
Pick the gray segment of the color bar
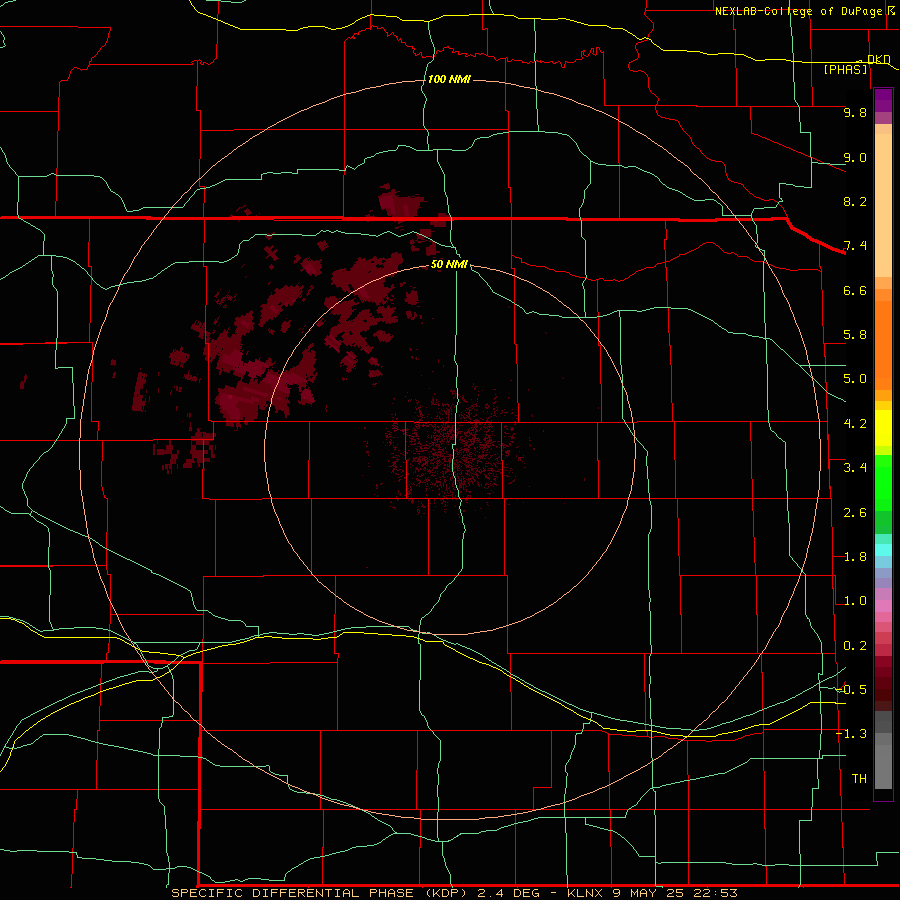(883, 750)
